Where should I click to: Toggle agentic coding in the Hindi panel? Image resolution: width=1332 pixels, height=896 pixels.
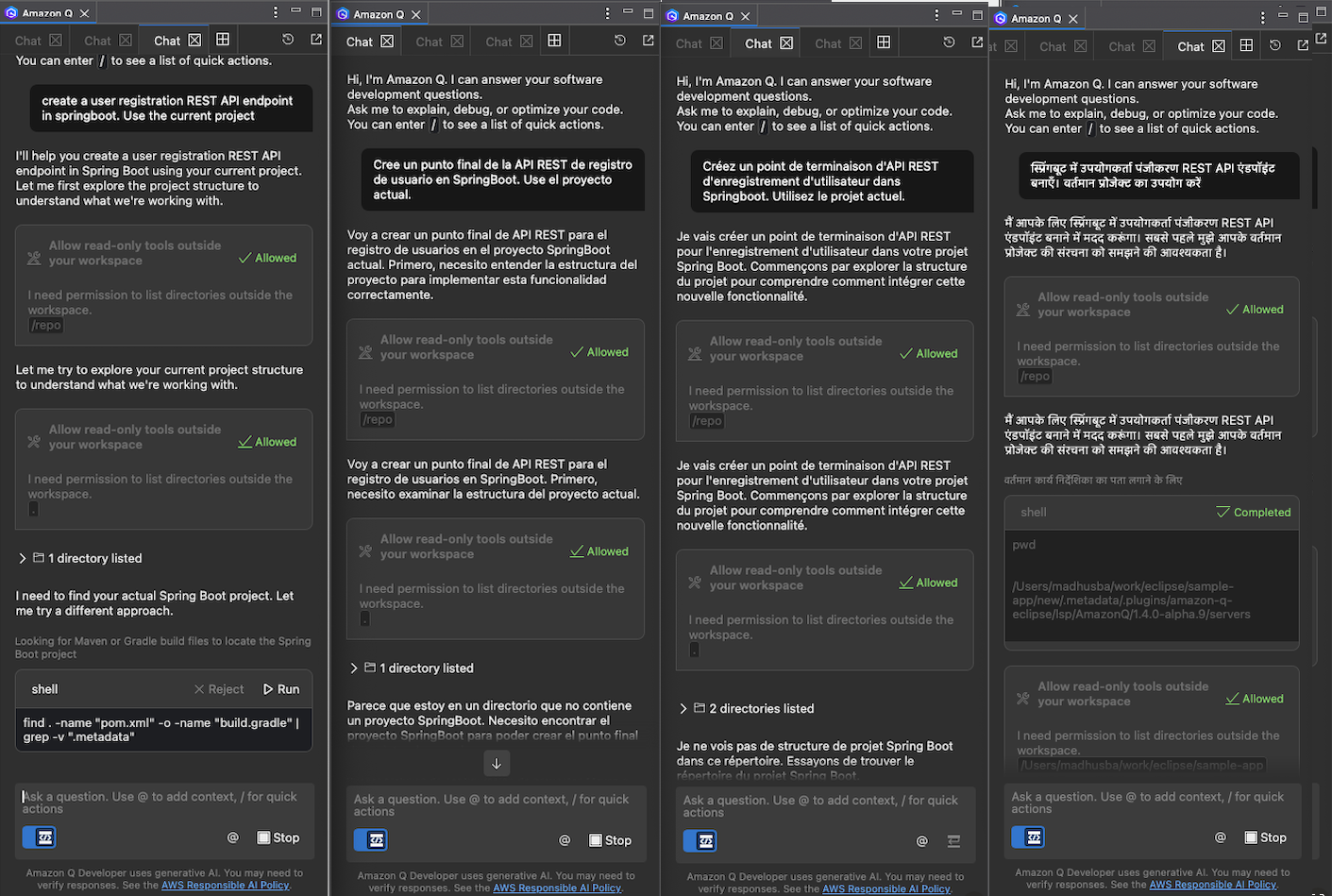[x=1028, y=837]
